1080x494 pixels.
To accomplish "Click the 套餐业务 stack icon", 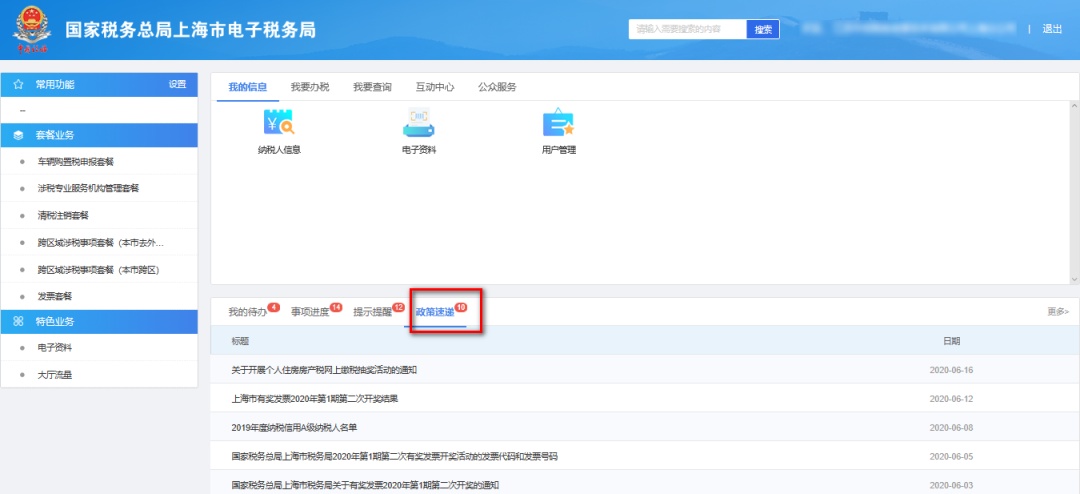I will coord(19,135).
